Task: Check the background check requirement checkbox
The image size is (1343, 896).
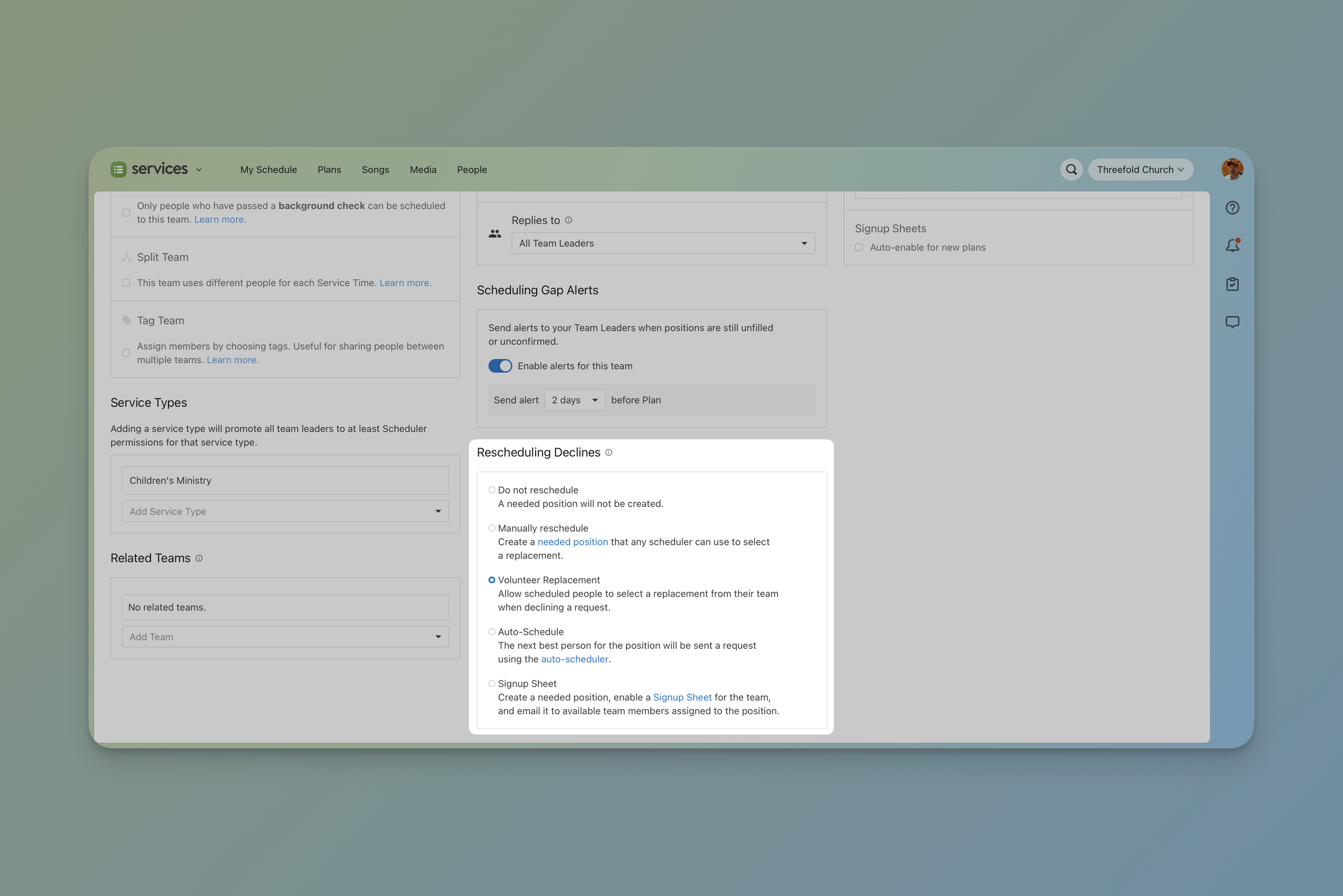Action: (126, 213)
